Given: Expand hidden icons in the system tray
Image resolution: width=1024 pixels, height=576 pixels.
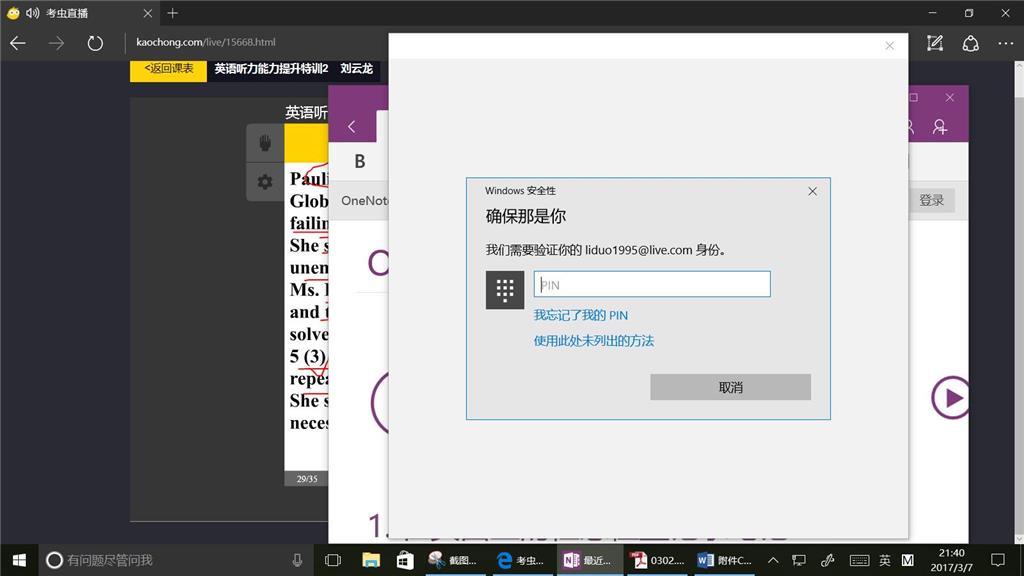Looking at the screenshot, I should pos(773,560).
